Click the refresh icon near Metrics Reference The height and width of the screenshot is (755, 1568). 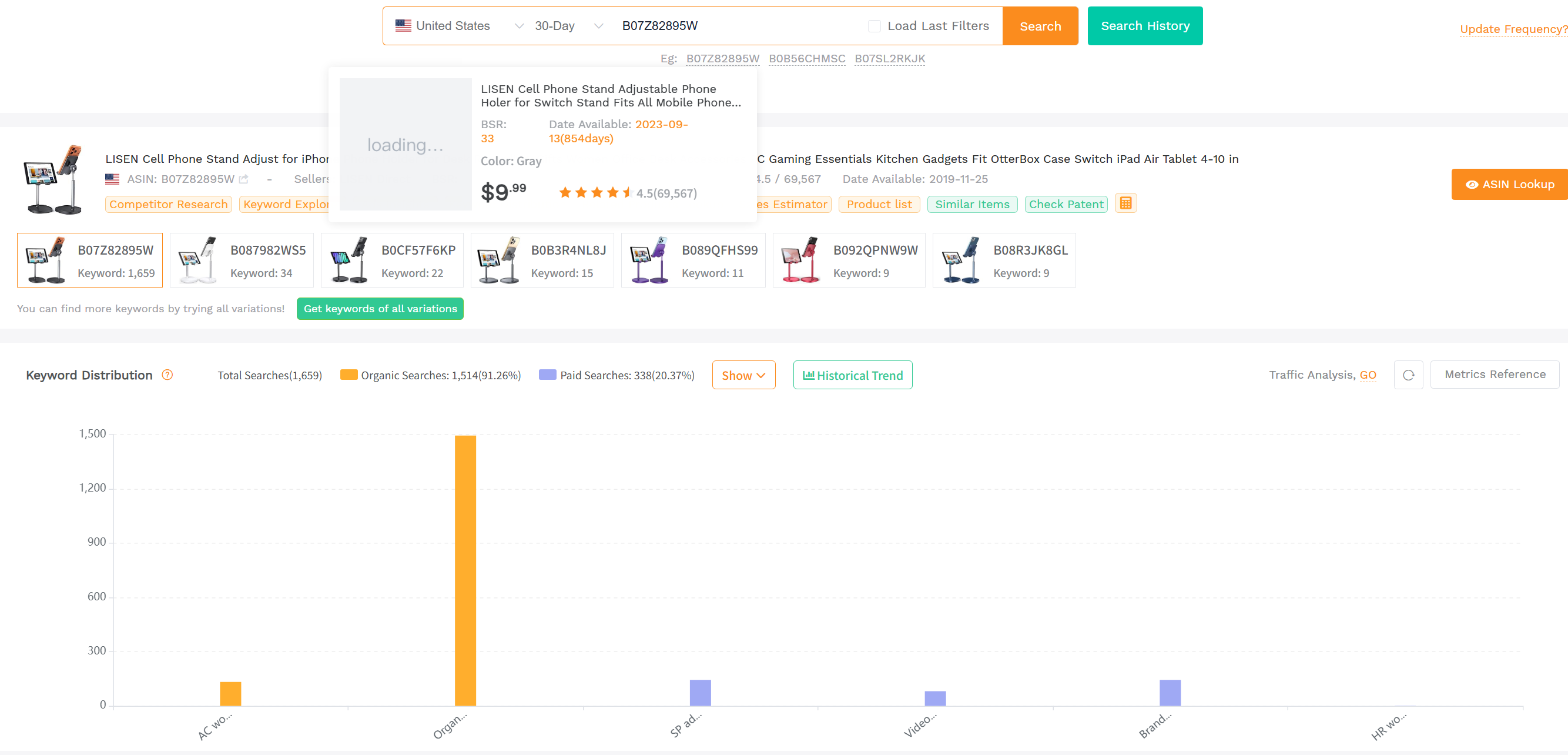[1408, 375]
